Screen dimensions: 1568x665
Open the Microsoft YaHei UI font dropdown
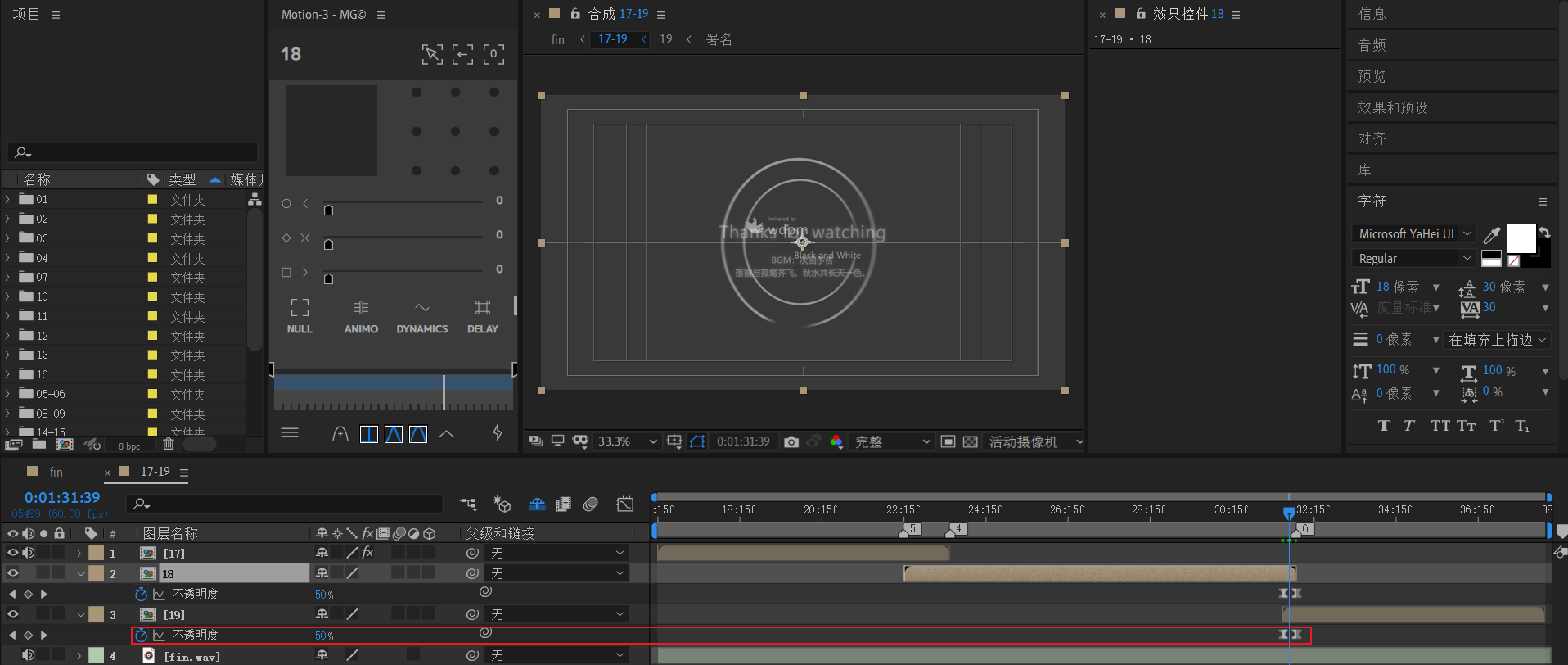point(1413,234)
